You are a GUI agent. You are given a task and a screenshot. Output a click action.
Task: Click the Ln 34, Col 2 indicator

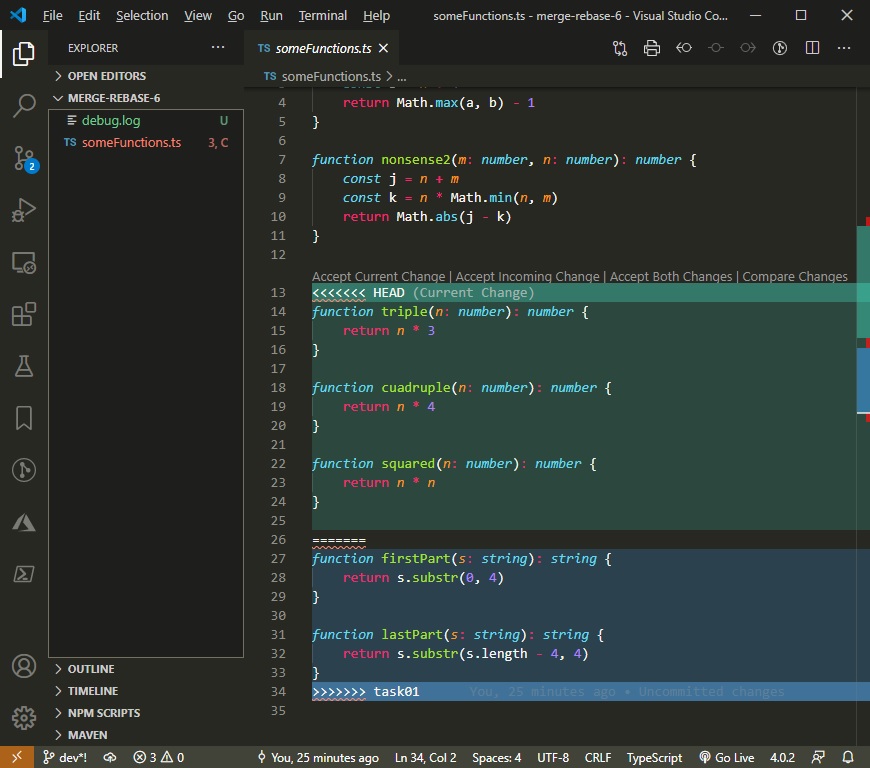[x=425, y=757]
